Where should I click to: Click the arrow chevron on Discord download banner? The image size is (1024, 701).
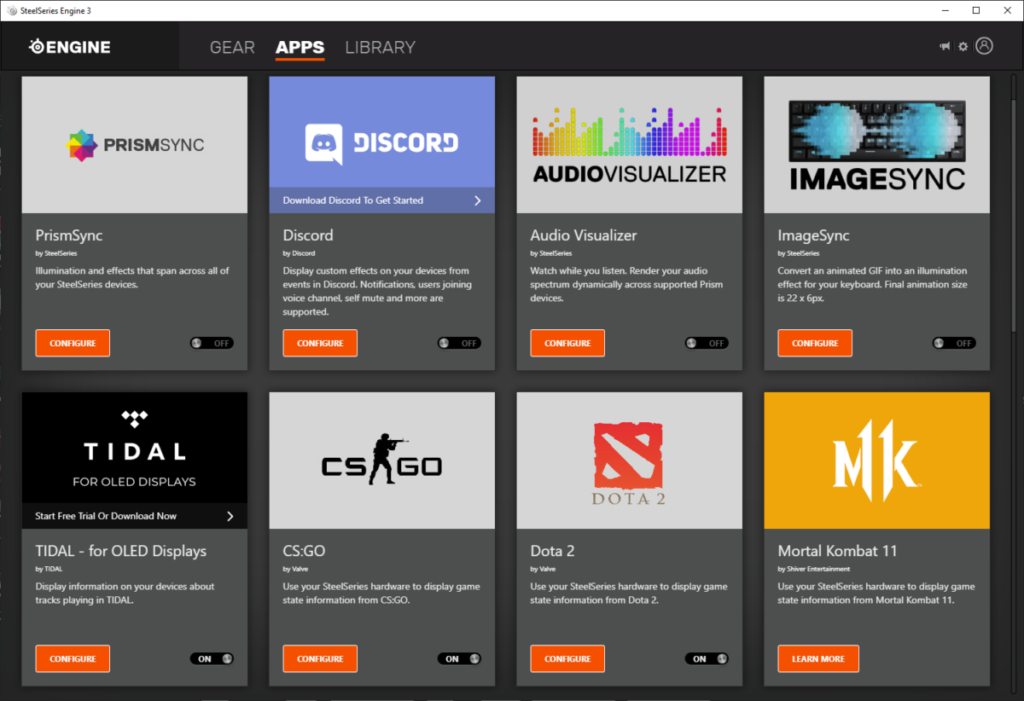click(x=477, y=201)
